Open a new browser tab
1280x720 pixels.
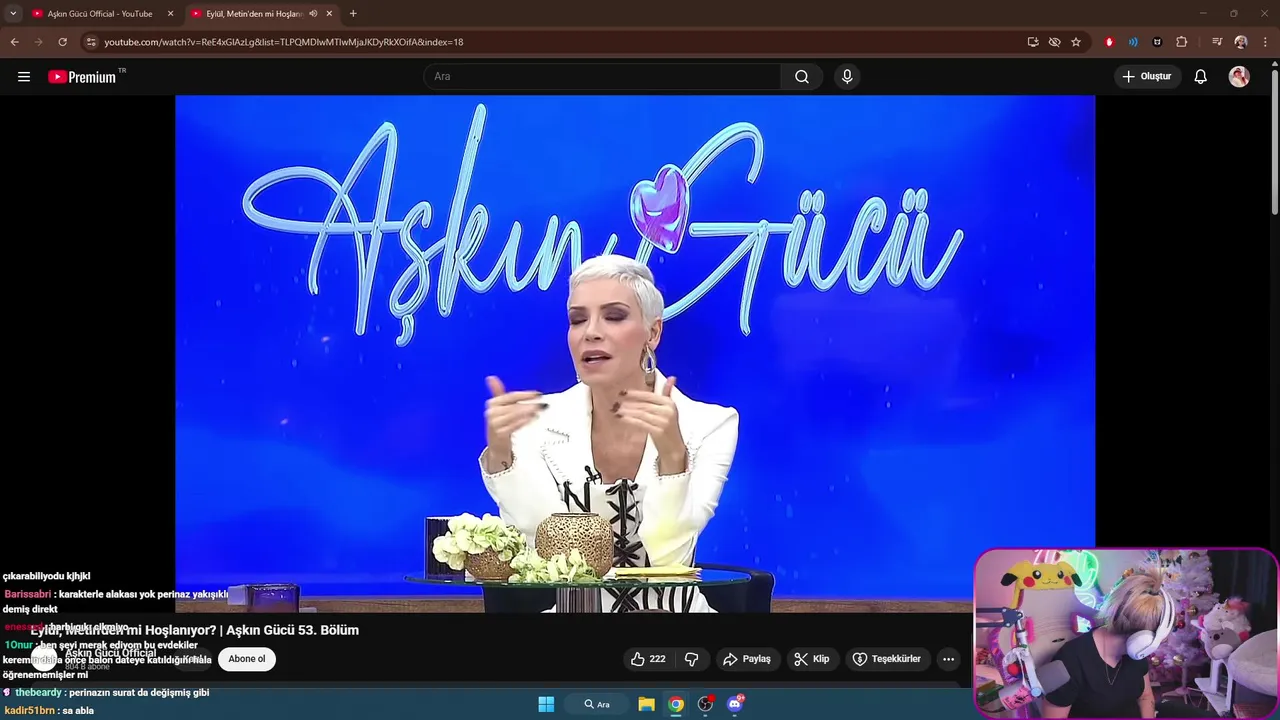pos(353,14)
